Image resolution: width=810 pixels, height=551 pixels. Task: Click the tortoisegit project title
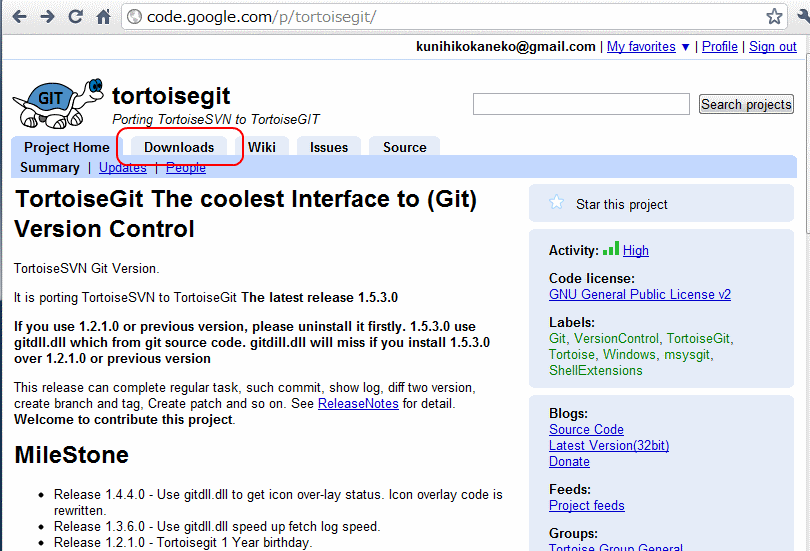click(x=171, y=96)
